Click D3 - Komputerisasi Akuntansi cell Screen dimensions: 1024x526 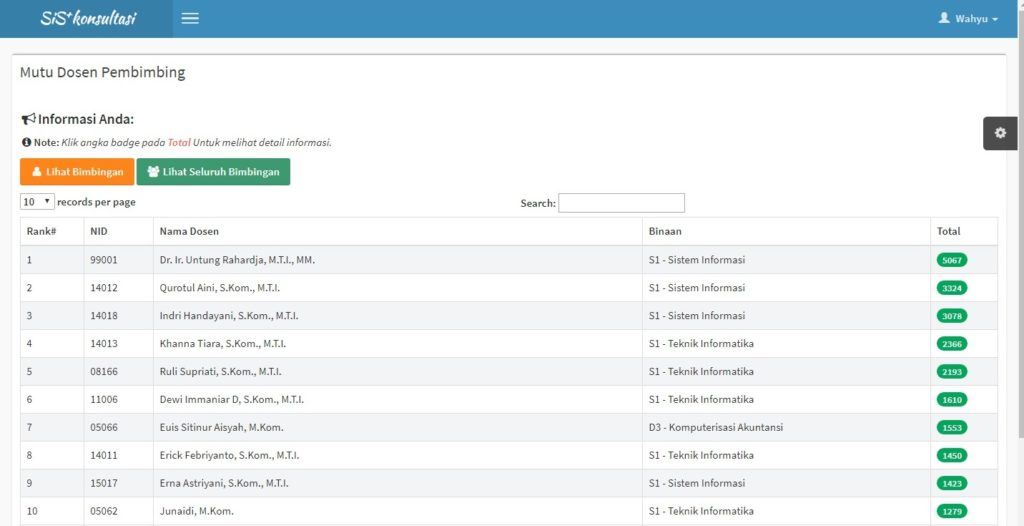tap(786, 427)
